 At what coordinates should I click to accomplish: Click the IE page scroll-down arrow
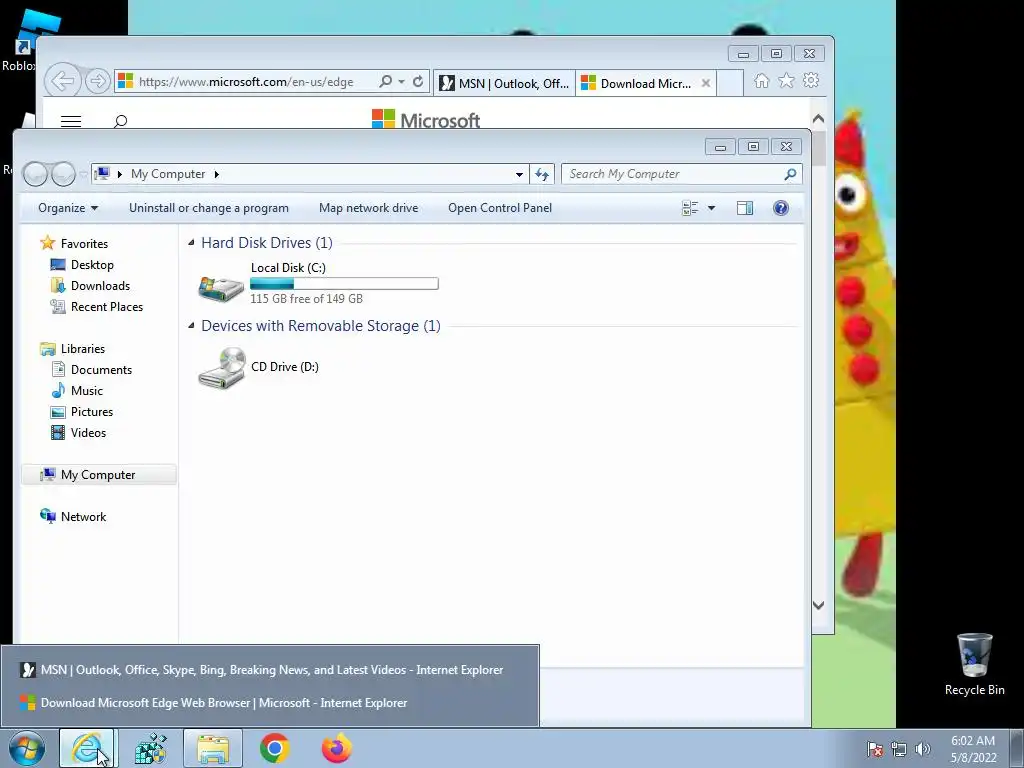818,605
